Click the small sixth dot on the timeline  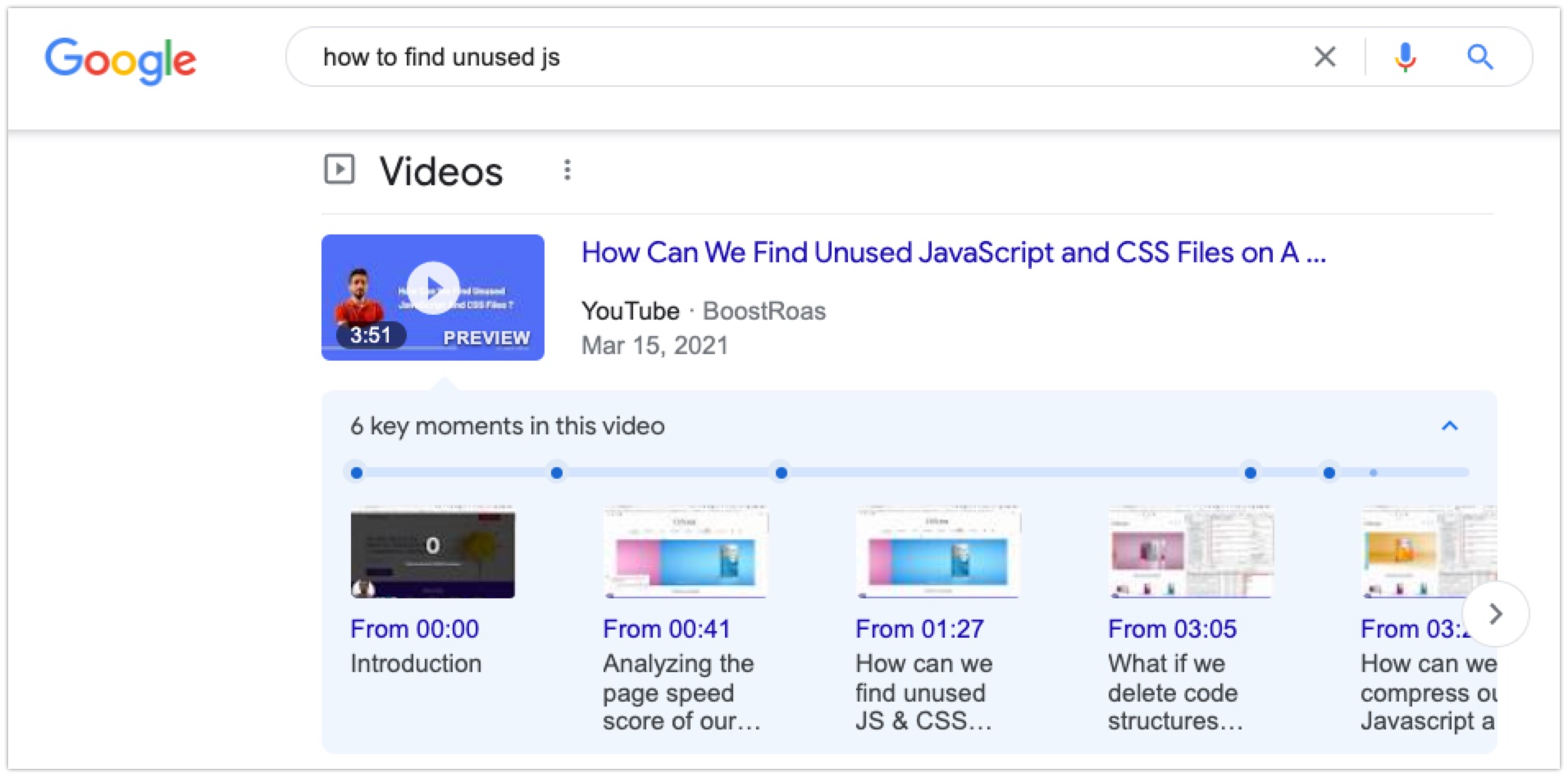[x=1374, y=473]
